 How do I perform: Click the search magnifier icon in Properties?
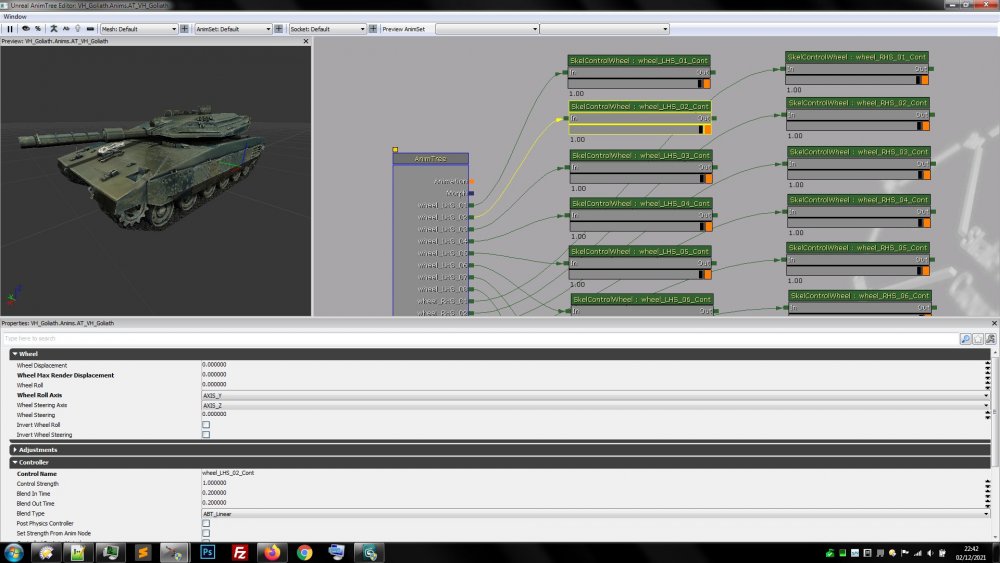[x=965, y=339]
